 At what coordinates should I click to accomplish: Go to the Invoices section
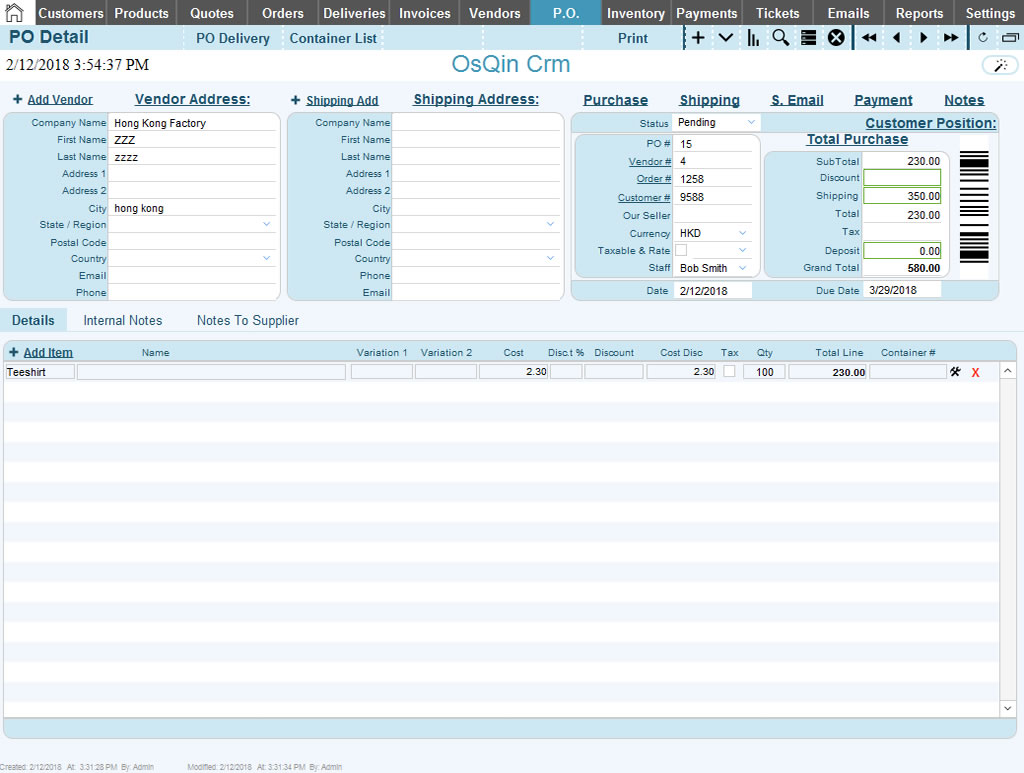[x=424, y=13]
